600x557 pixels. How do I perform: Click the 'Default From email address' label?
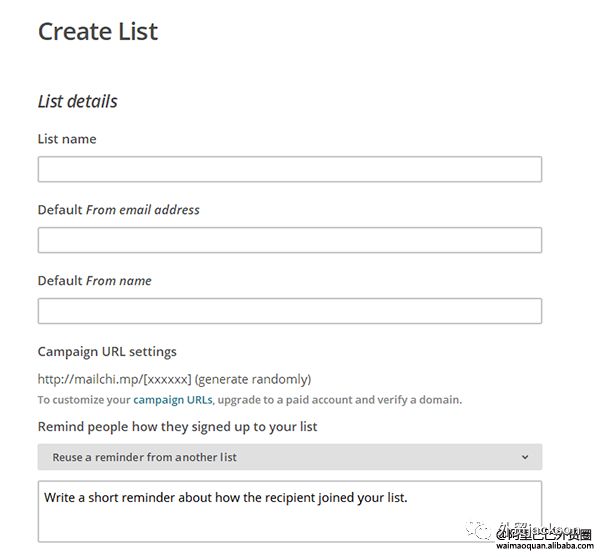(118, 210)
